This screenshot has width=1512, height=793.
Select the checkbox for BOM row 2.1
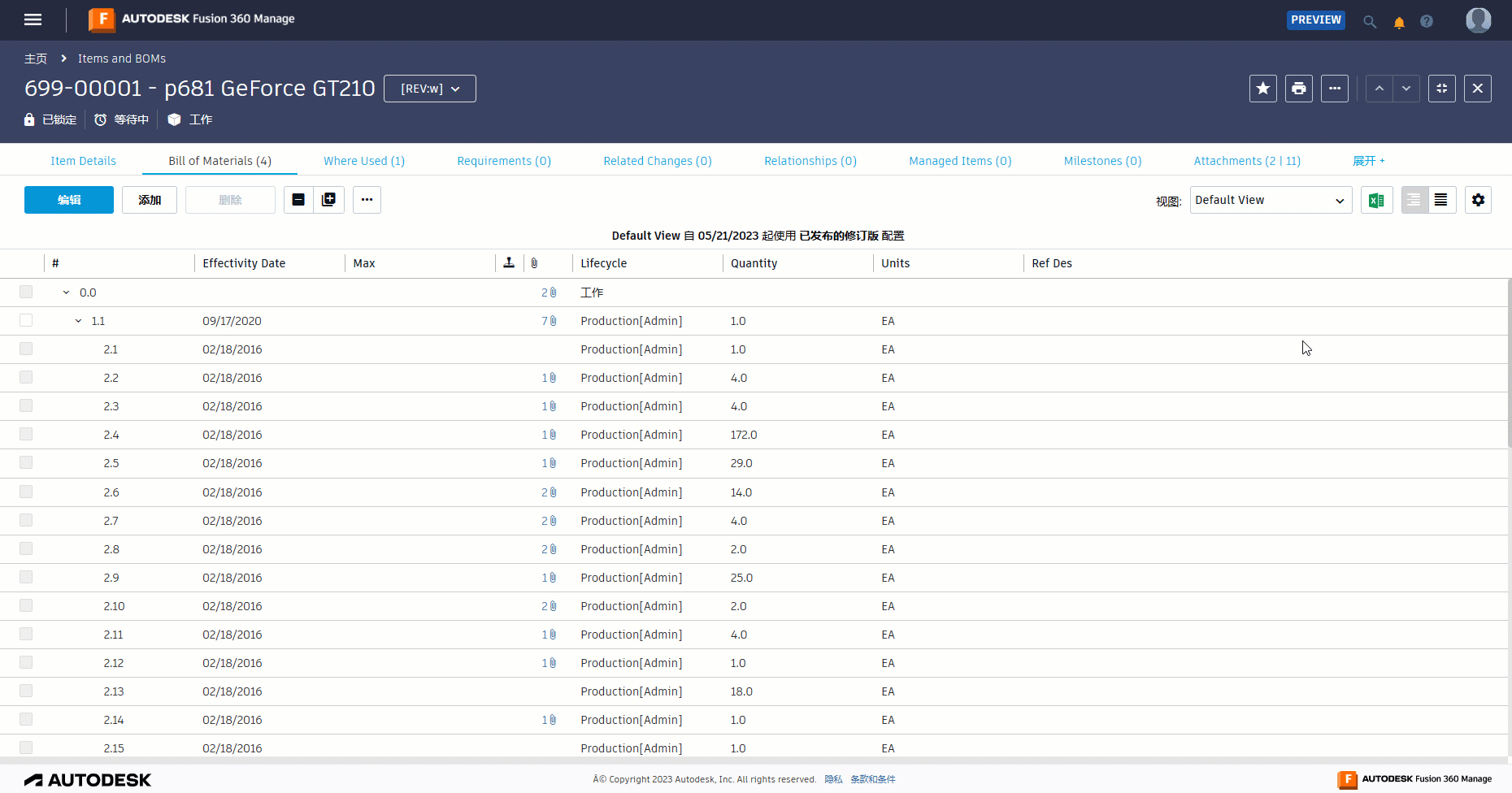pyautogui.click(x=25, y=349)
